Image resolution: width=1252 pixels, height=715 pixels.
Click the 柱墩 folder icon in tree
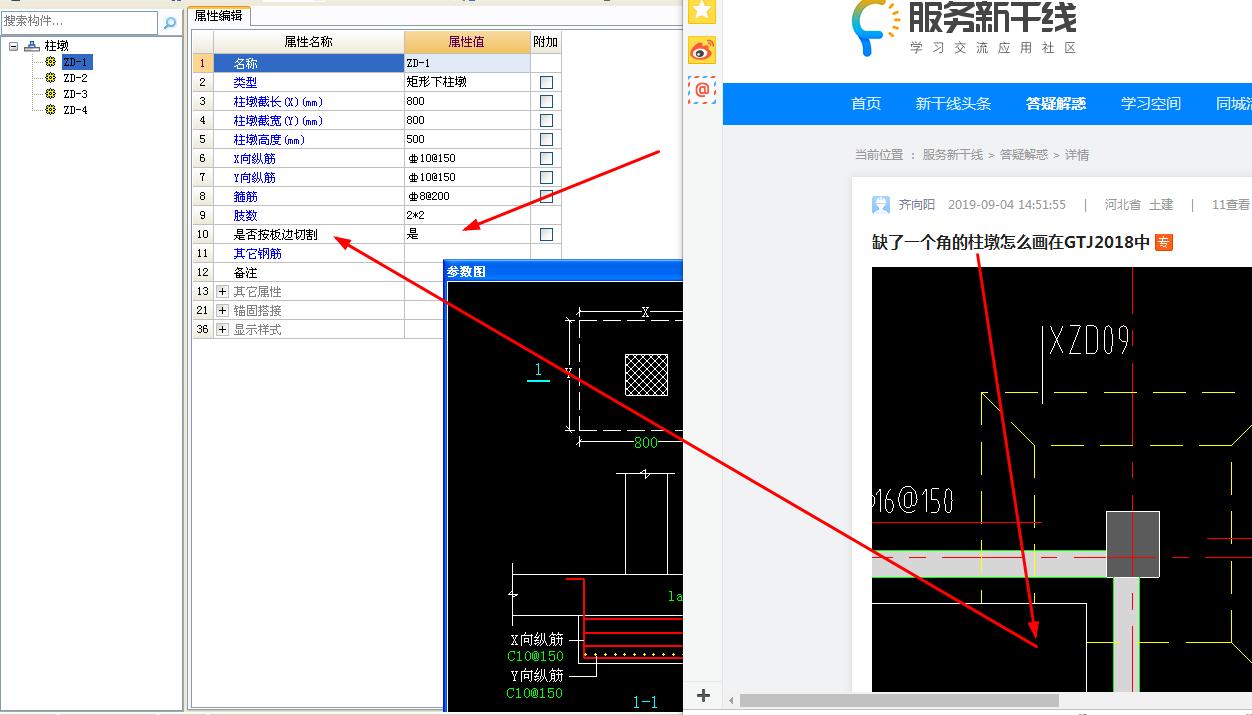pos(32,46)
